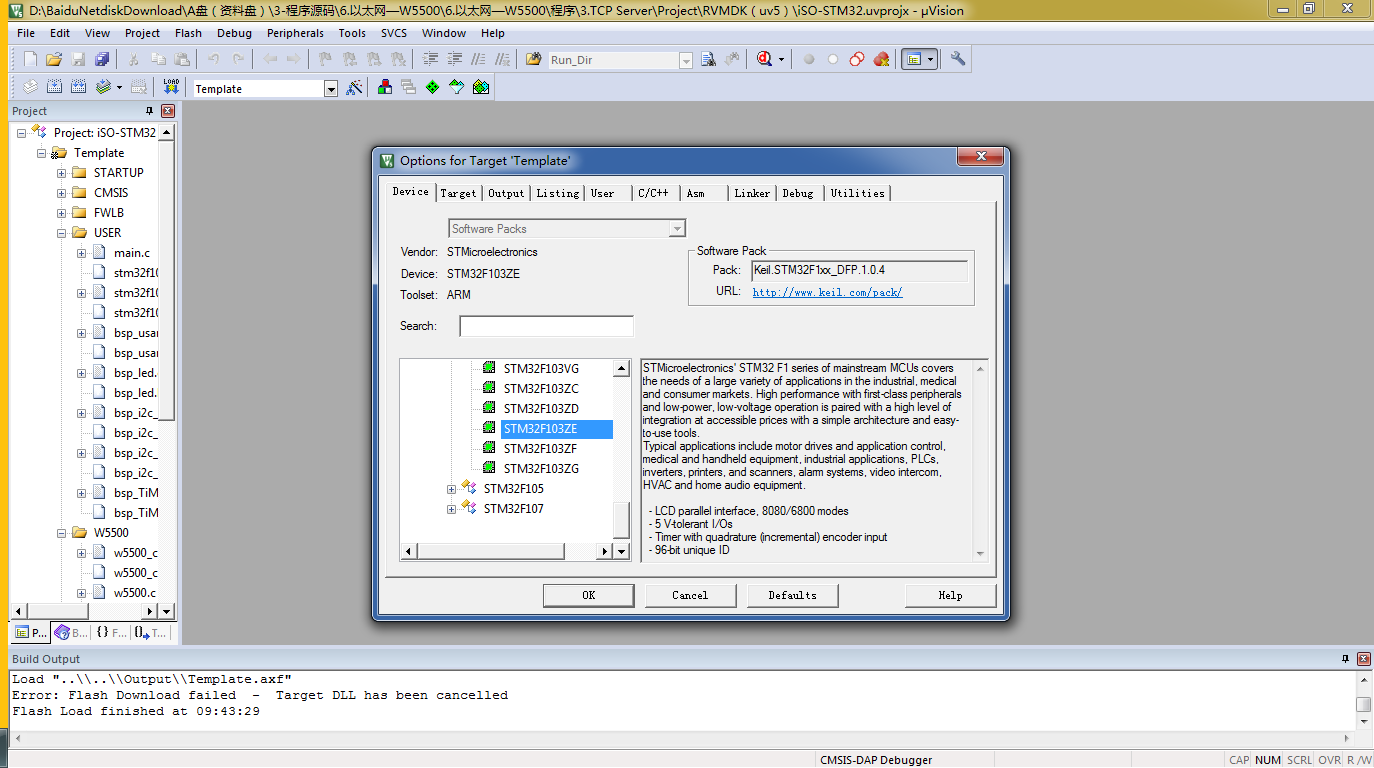
Task: Expand the STM32F105 device node
Action: (x=451, y=489)
